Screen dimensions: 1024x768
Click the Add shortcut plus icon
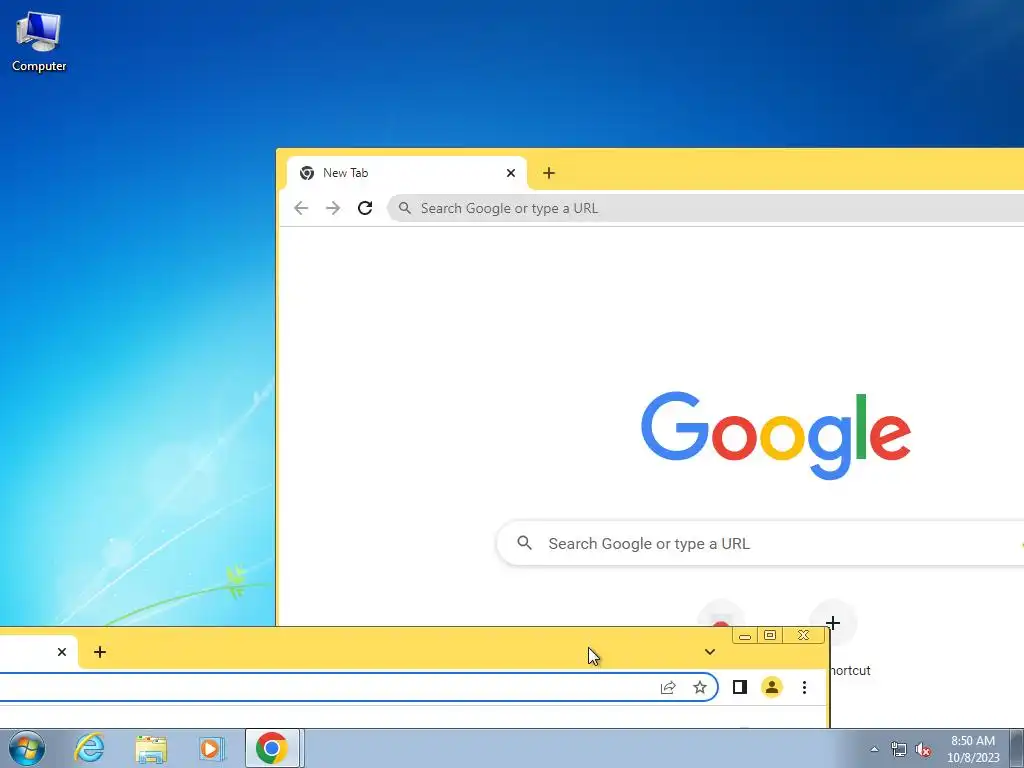[833, 623]
